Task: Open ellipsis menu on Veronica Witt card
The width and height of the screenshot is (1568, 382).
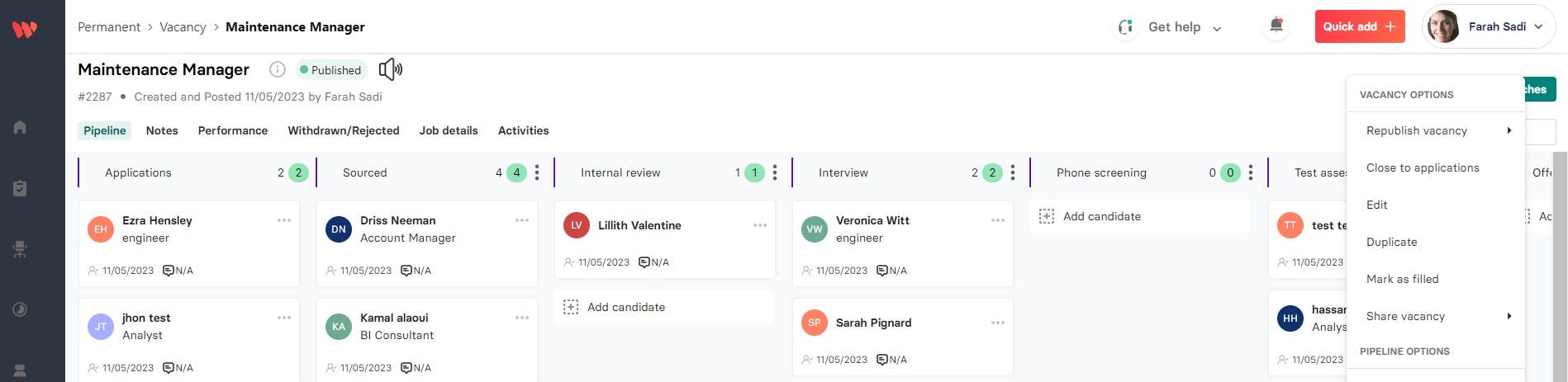Action: click(x=998, y=220)
